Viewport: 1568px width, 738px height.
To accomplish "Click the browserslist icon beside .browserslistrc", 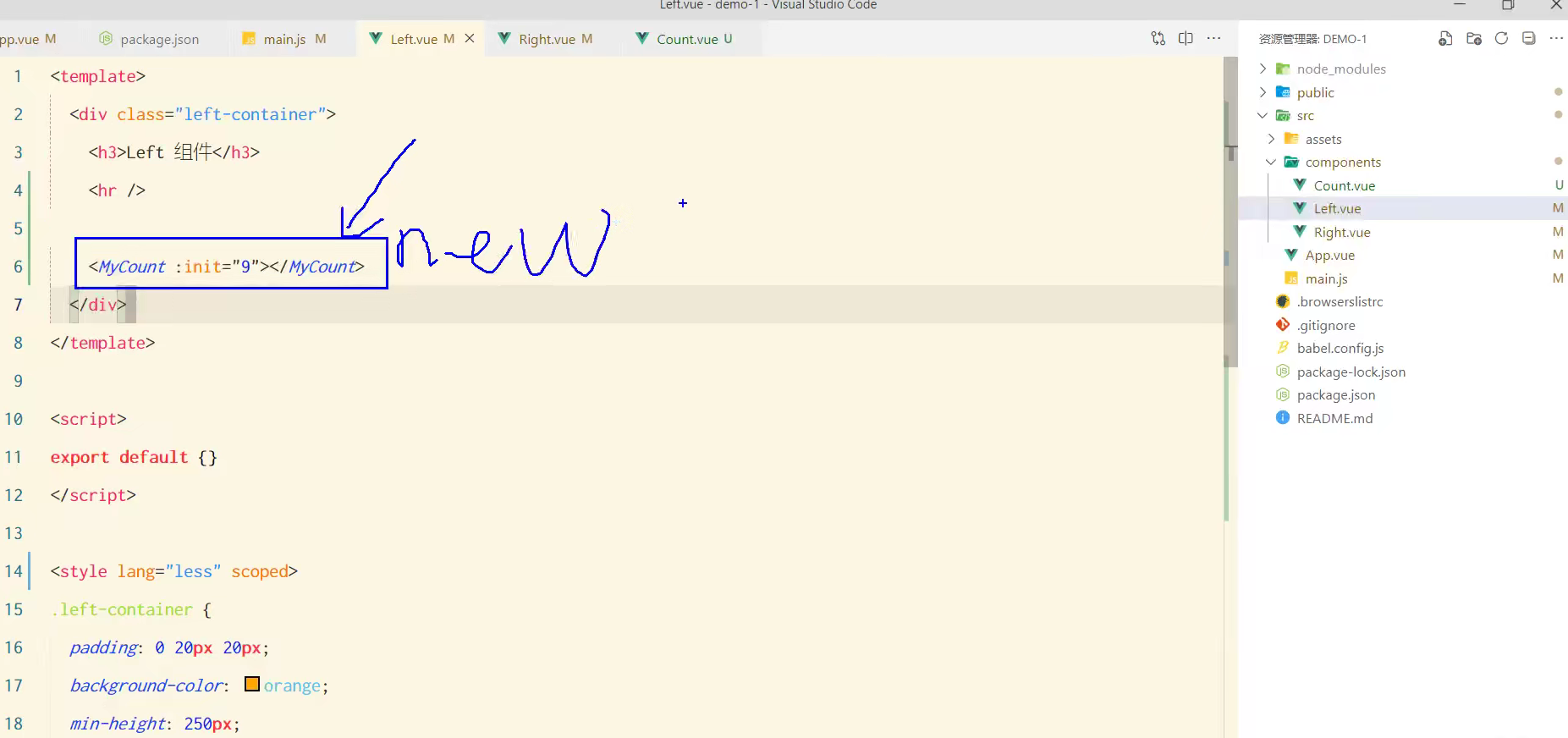I will [x=1283, y=301].
